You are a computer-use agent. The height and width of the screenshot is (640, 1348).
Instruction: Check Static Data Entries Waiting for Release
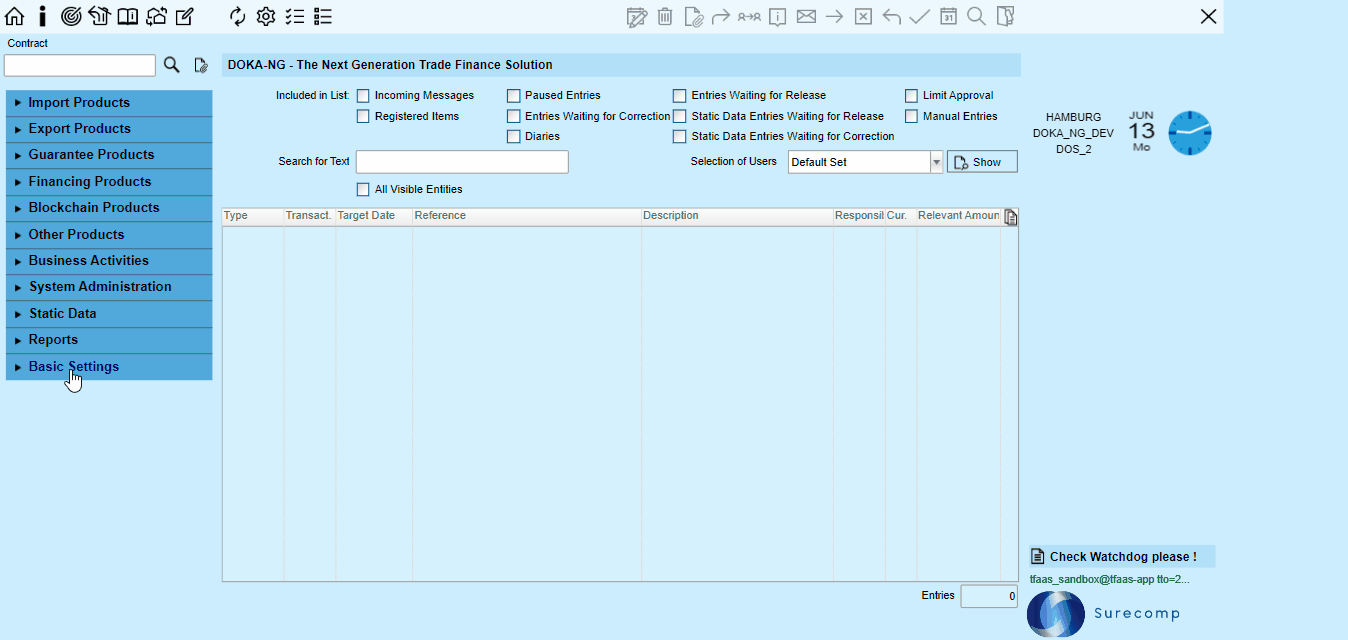(680, 117)
